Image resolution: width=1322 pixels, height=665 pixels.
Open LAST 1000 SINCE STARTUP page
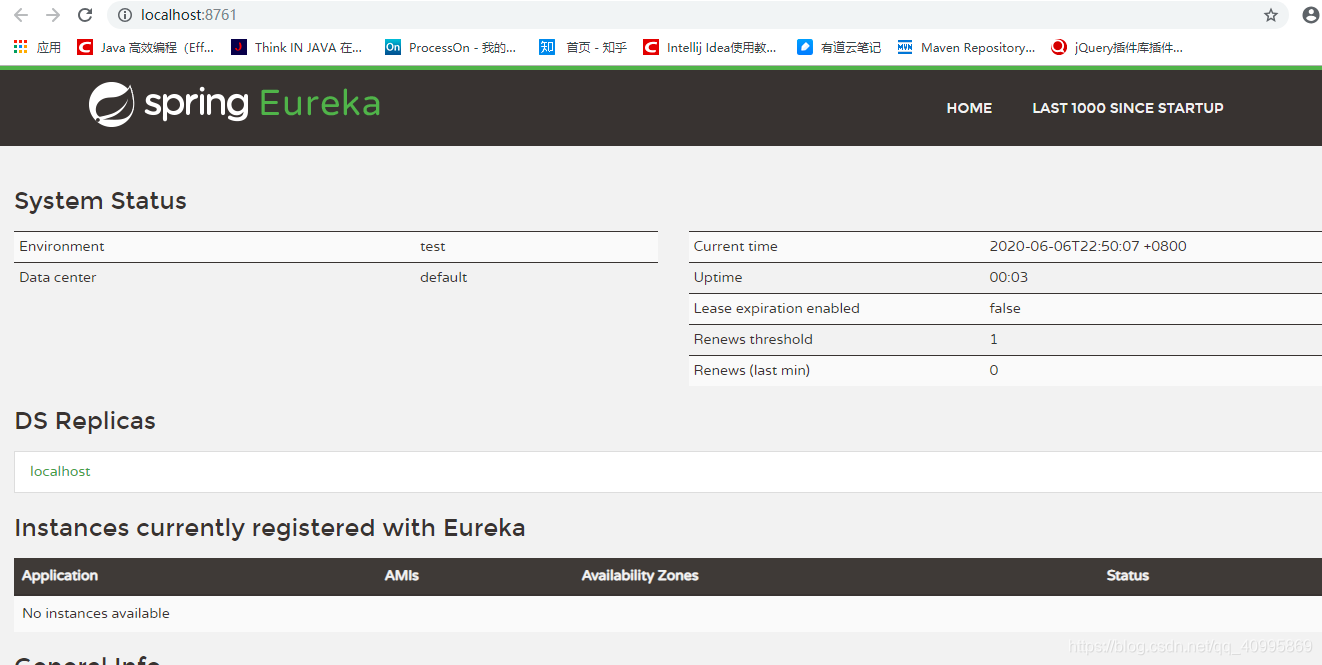point(1128,108)
